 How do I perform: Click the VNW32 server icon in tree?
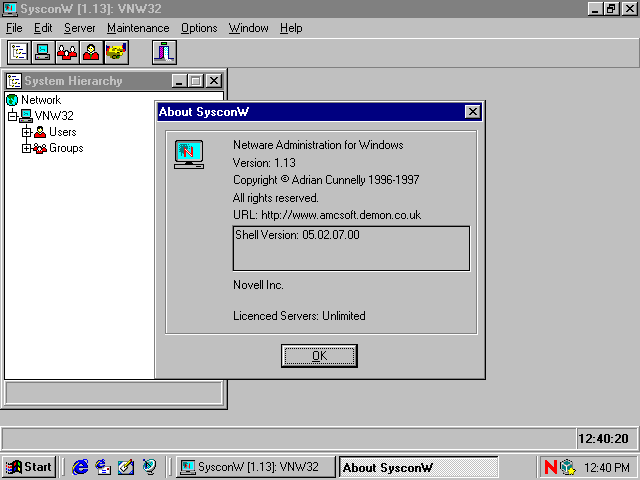(26, 116)
